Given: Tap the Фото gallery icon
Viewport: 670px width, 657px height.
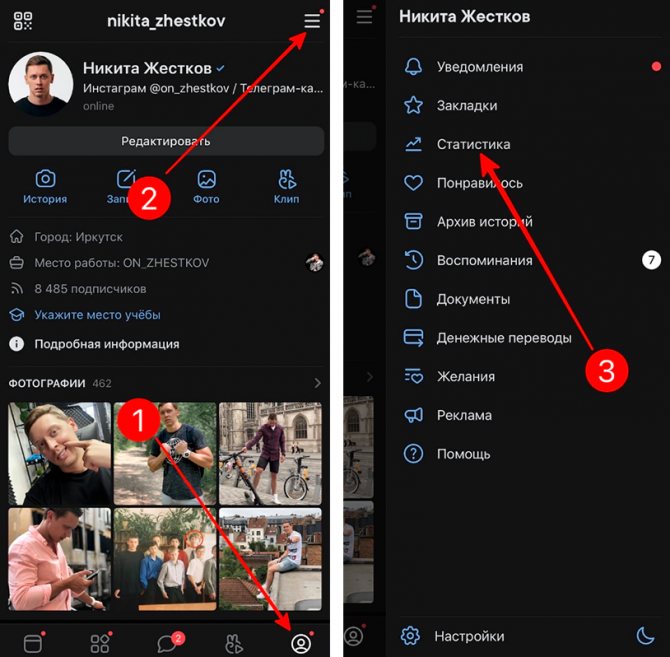Looking at the screenshot, I should [x=206, y=179].
